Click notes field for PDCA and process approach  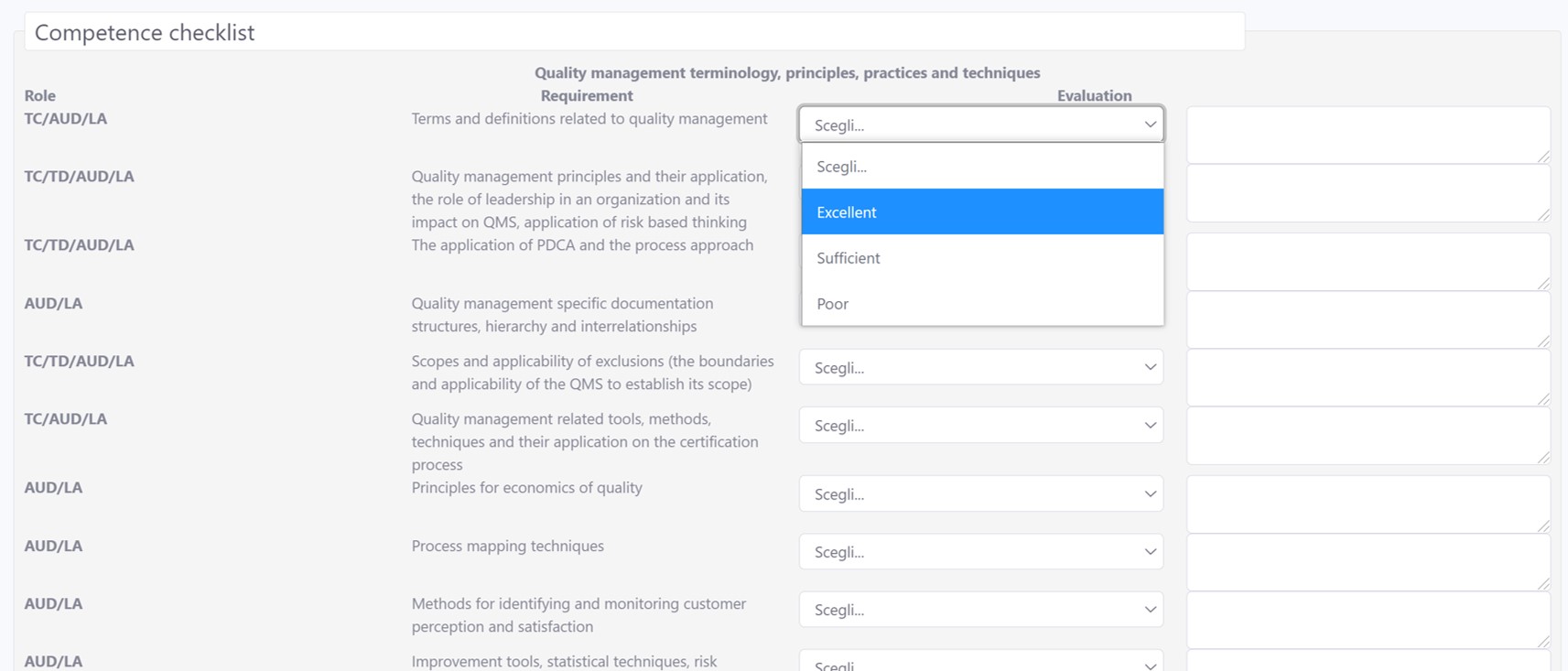(1368, 261)
